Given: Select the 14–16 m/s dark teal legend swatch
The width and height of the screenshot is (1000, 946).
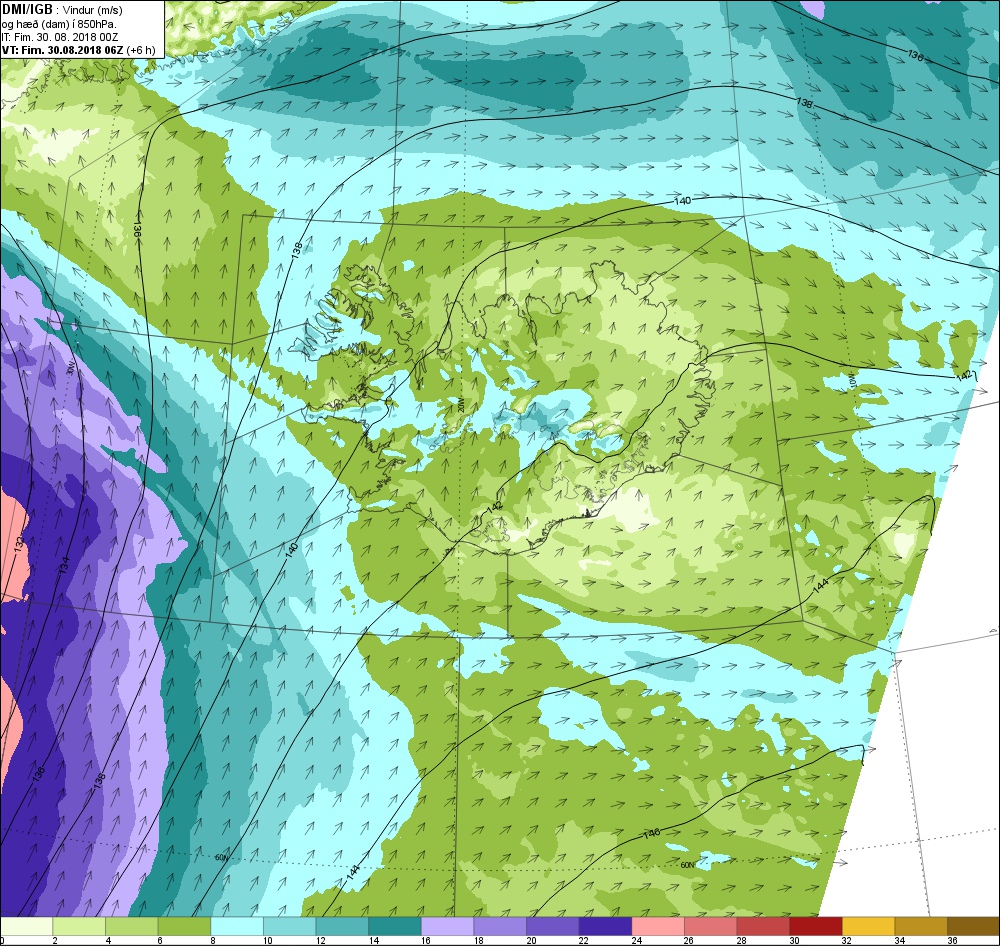Looking at the screenshot, I should [395, 926].
